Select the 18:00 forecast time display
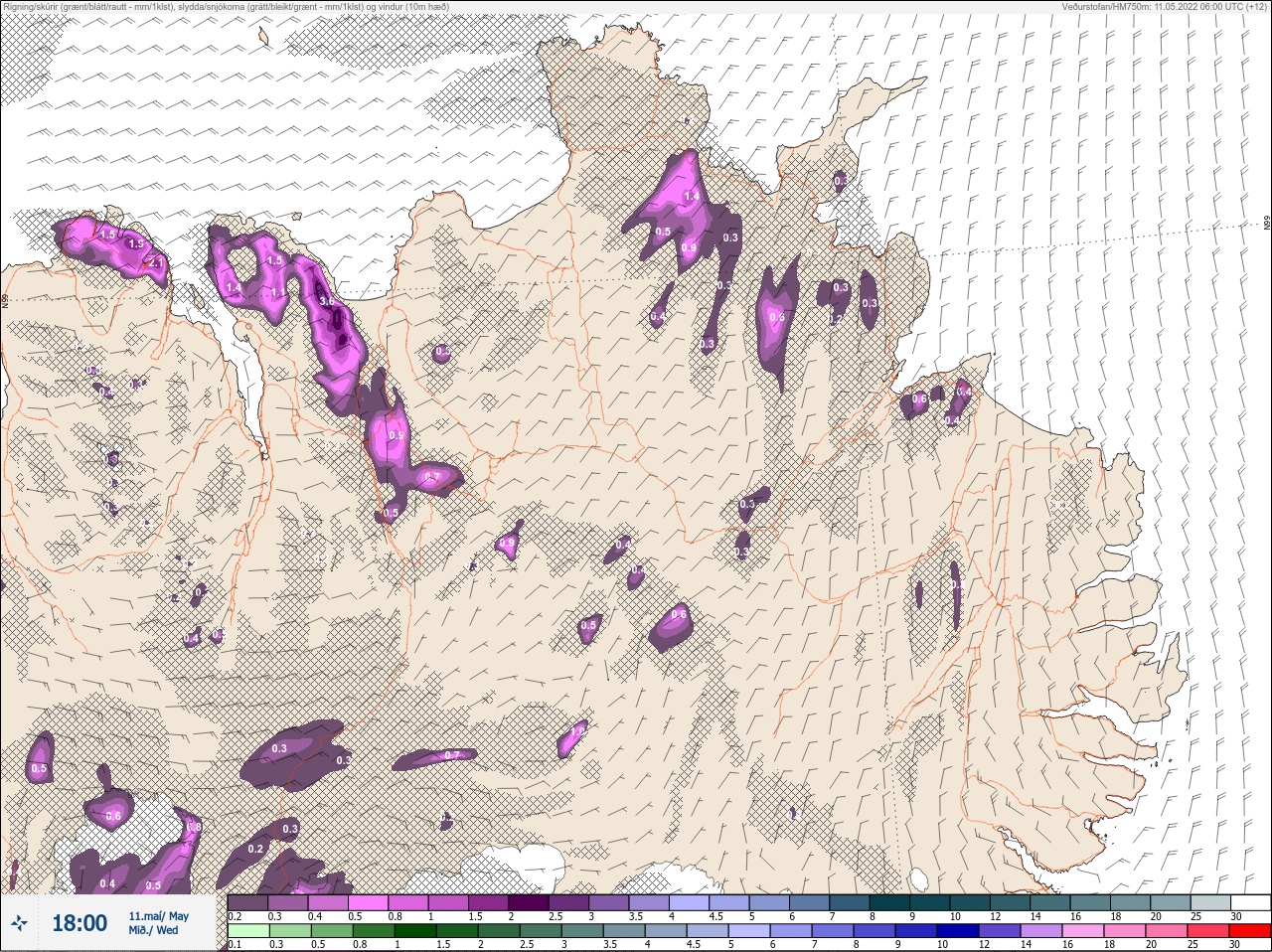 point(79,923)
